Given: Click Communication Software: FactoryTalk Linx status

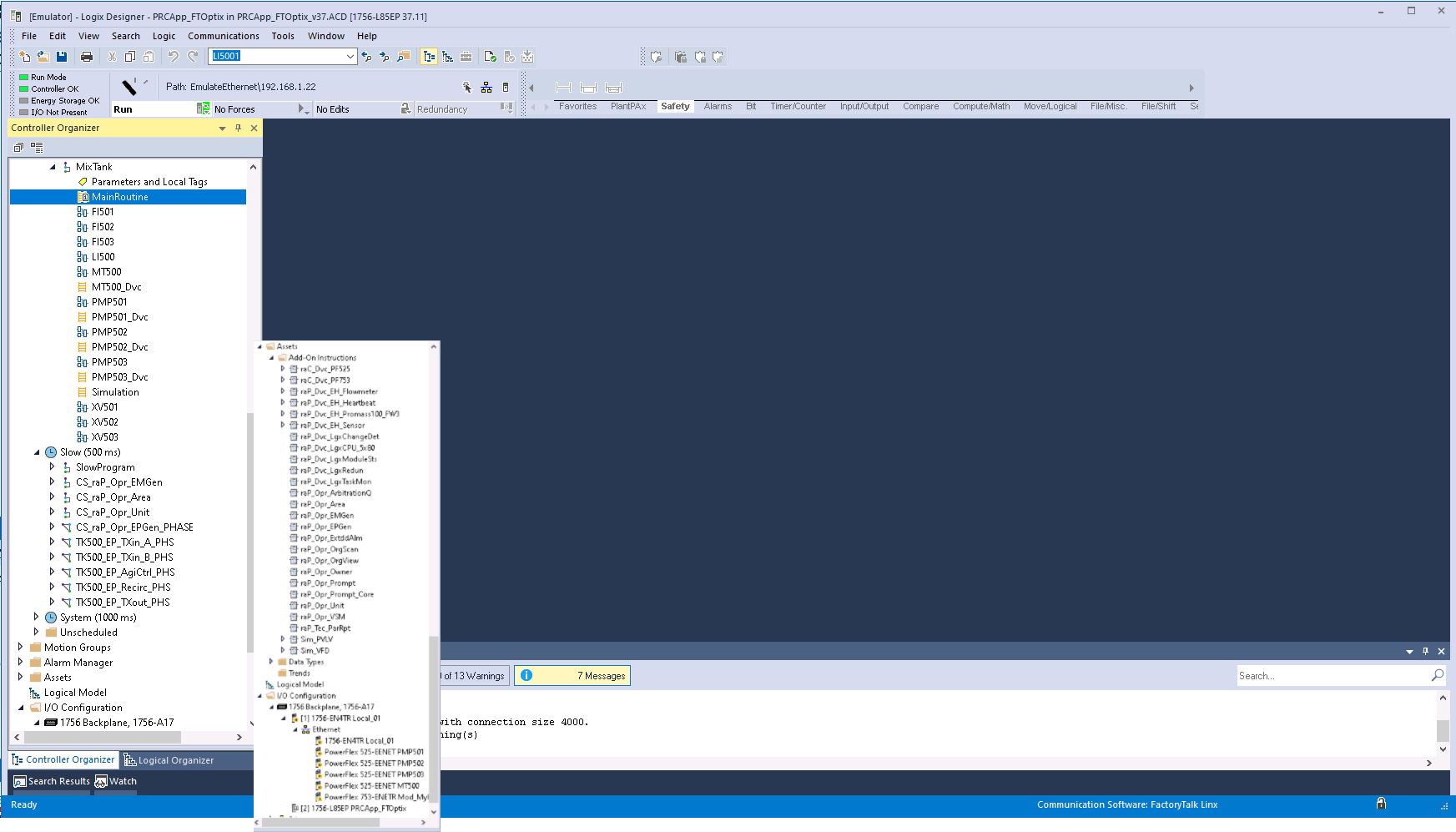Looking at the screenshot, I should [1127, 804].
